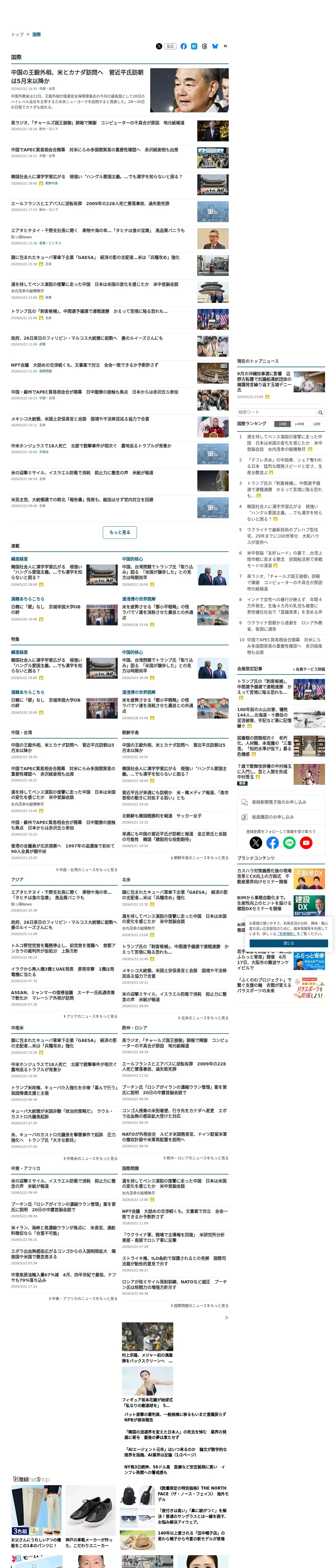Open article NATOが外相会合 ルビオ米国務長官

(174, 1137)
